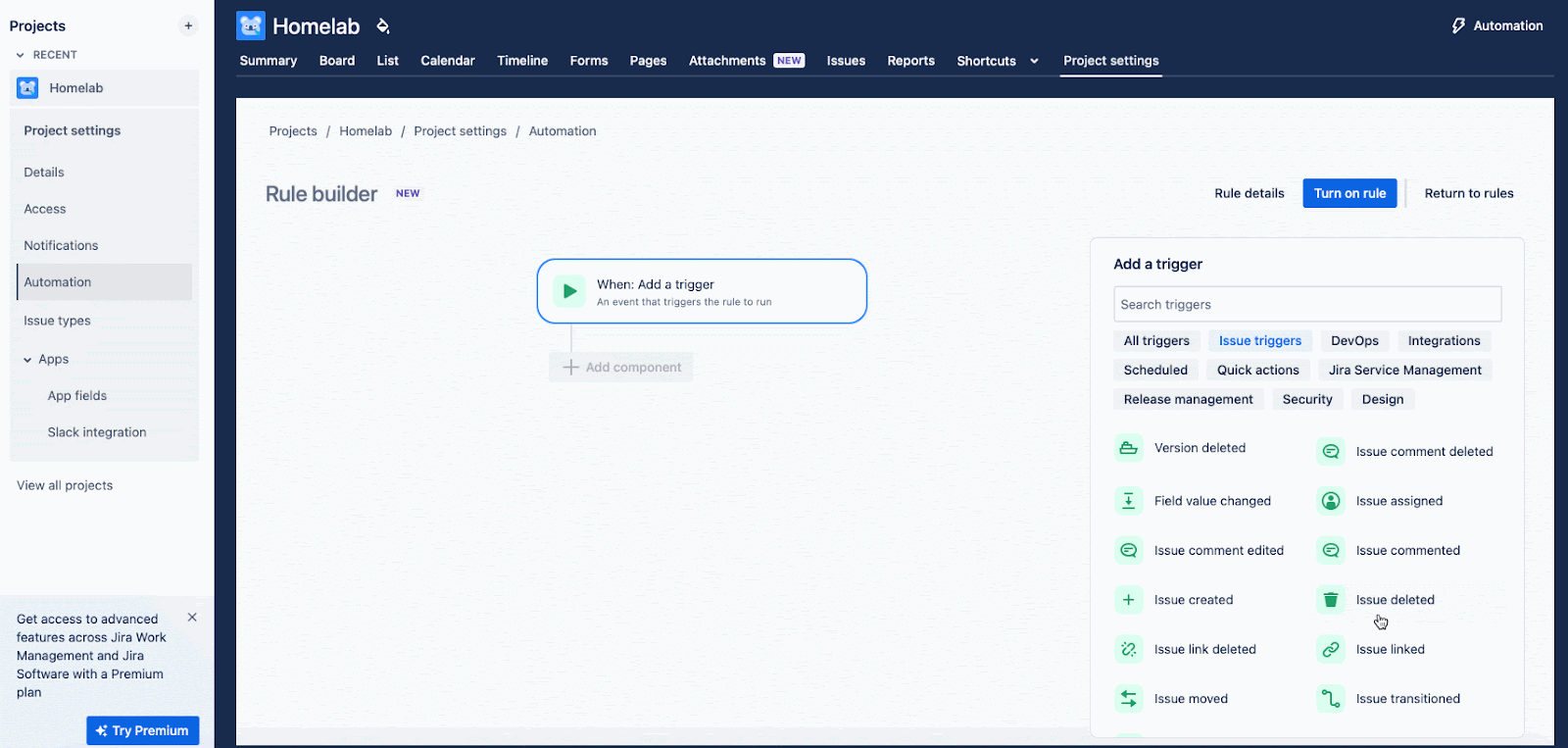Image resolution: width=1568 pixels, height=748 pixels.
Task: Open the Shortcuts dropdown menu
Action: pyautogui.click(x=998, y=61)
